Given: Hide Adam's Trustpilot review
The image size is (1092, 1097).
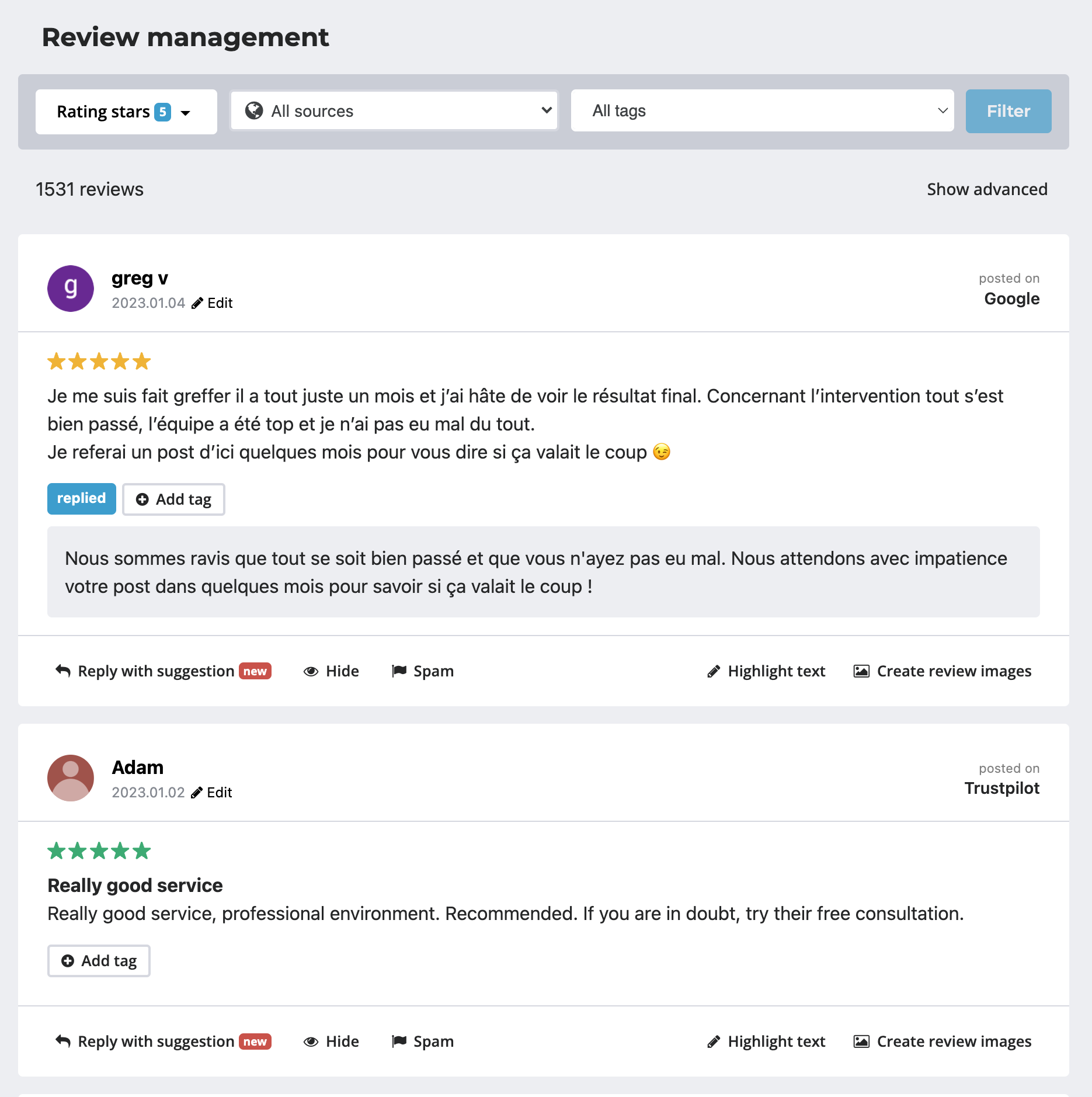Looking at the screenshot, I should coord(331,1042).
